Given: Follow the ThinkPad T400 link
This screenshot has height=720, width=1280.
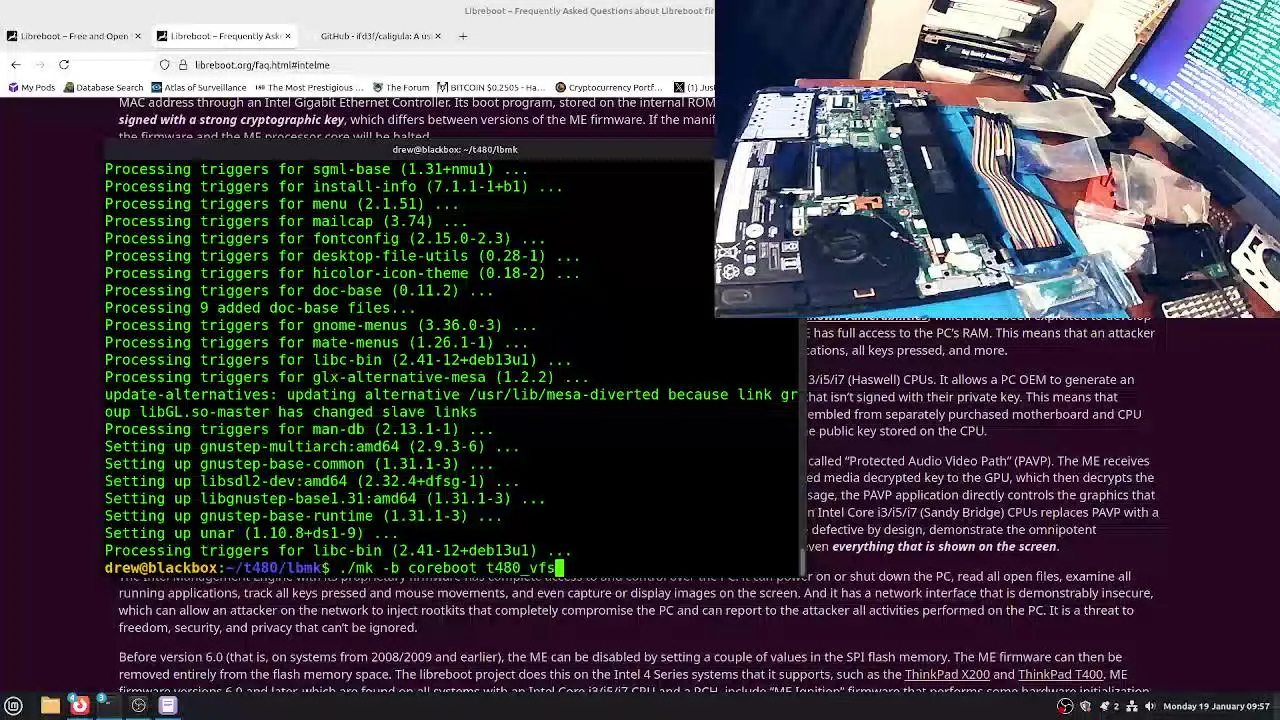Looking at the screenshot, I should pyautogui.click(x=1060, y=675).
